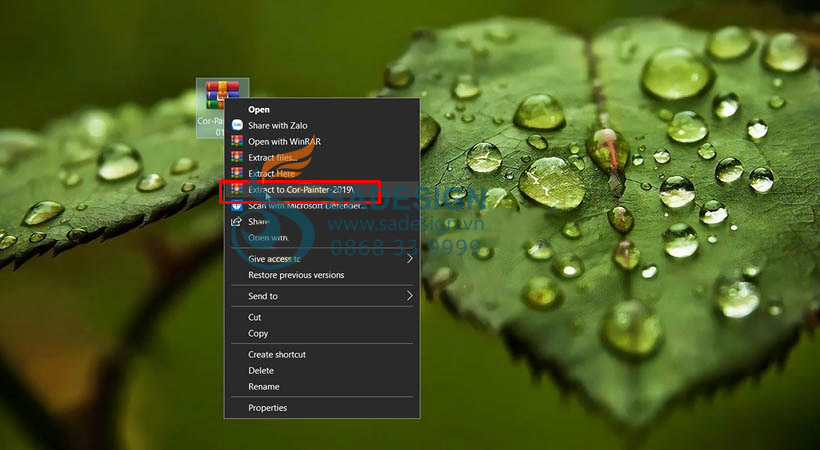Image resolution: width=820 pixels, height=450 pixels.
Task: Click the WinRAR icon beside Open with WinRAR
Action: (x=237, y=141)
